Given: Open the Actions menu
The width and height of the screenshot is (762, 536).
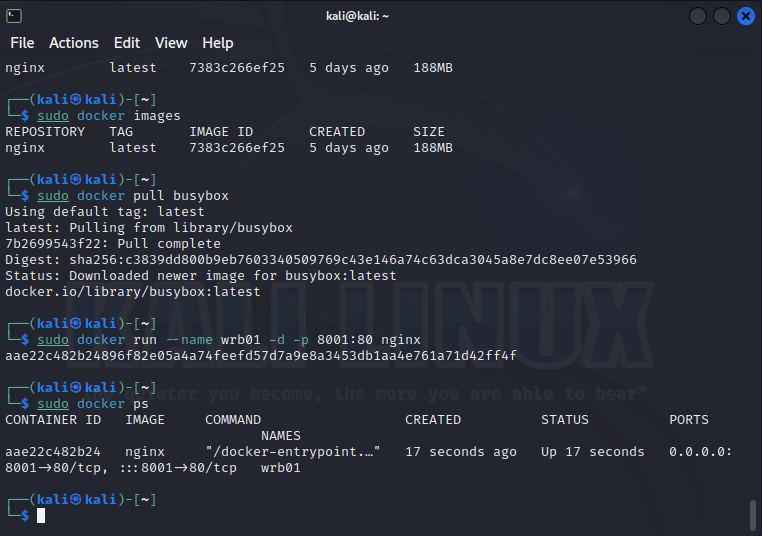Looking at the screenshot, I should (x=74, y=43).
